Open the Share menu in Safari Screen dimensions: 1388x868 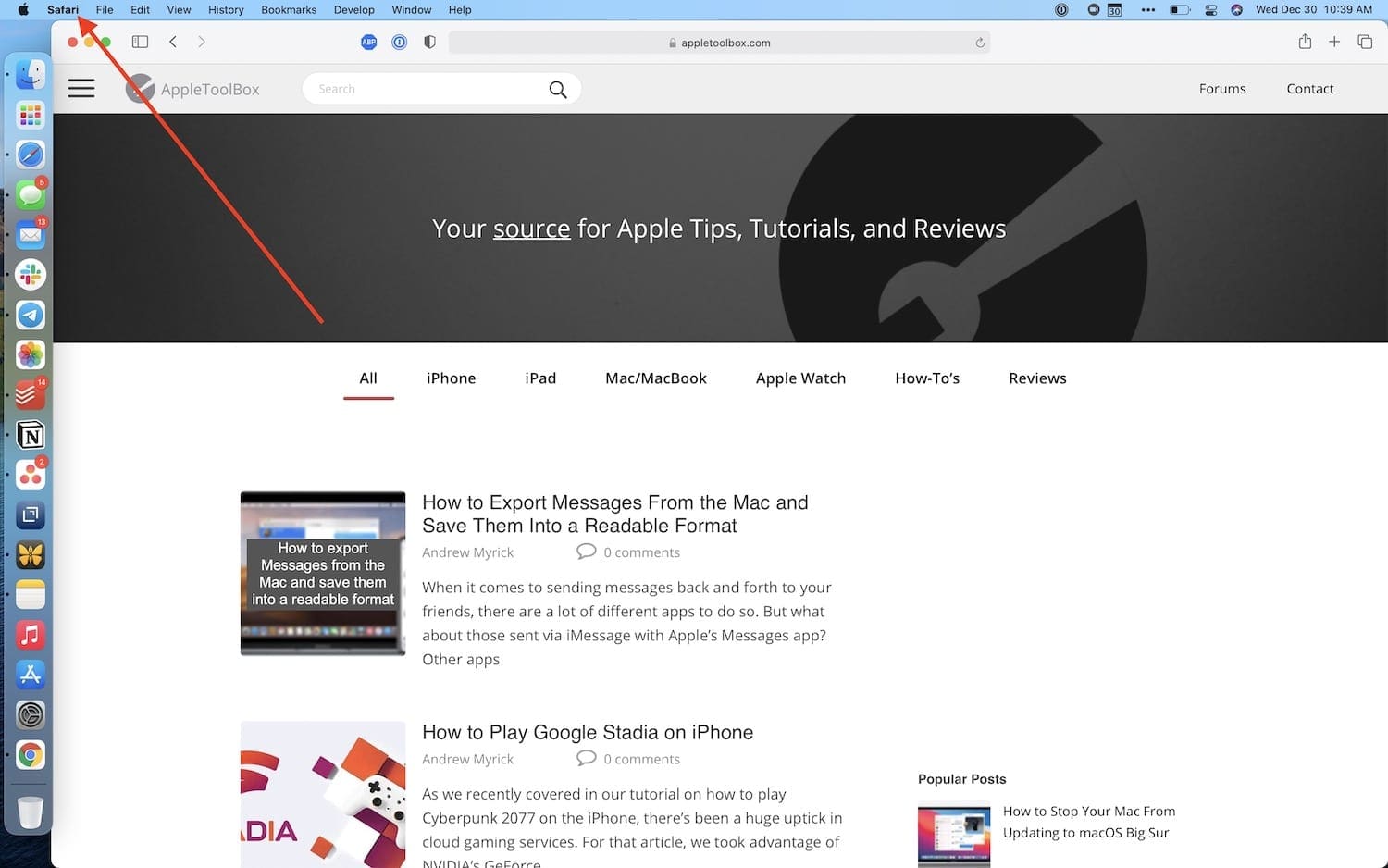1305,42
